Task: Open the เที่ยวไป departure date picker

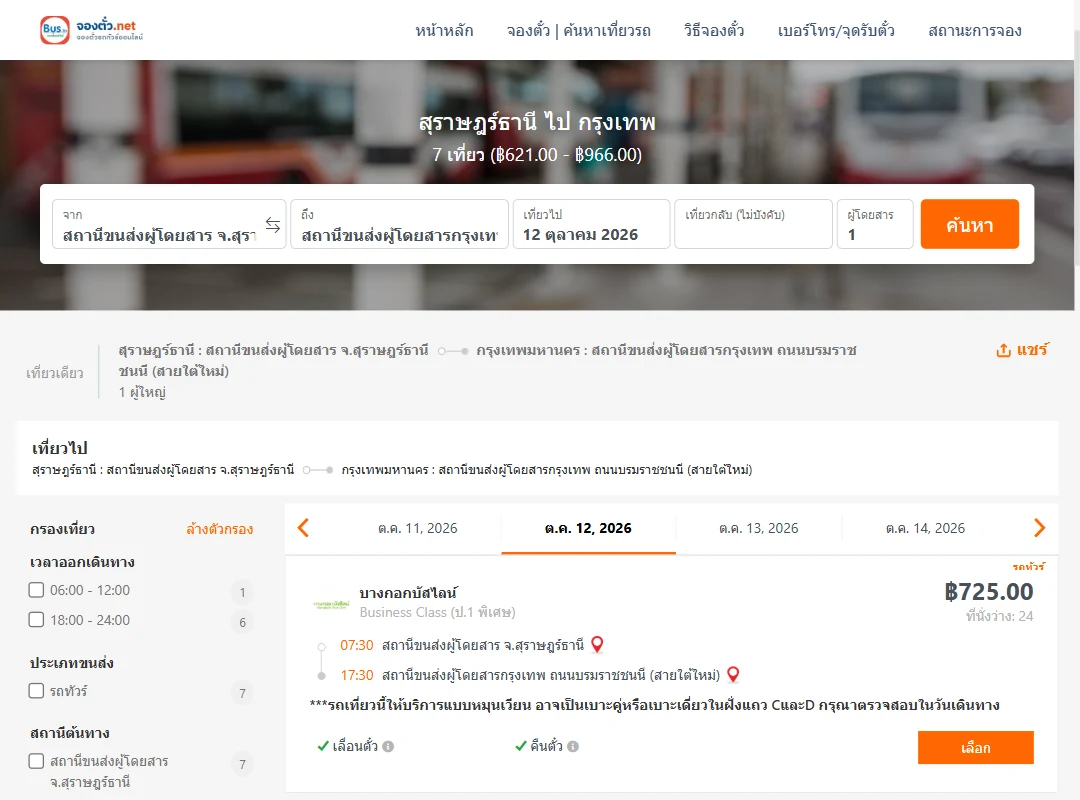Action: tap(592, 224)
